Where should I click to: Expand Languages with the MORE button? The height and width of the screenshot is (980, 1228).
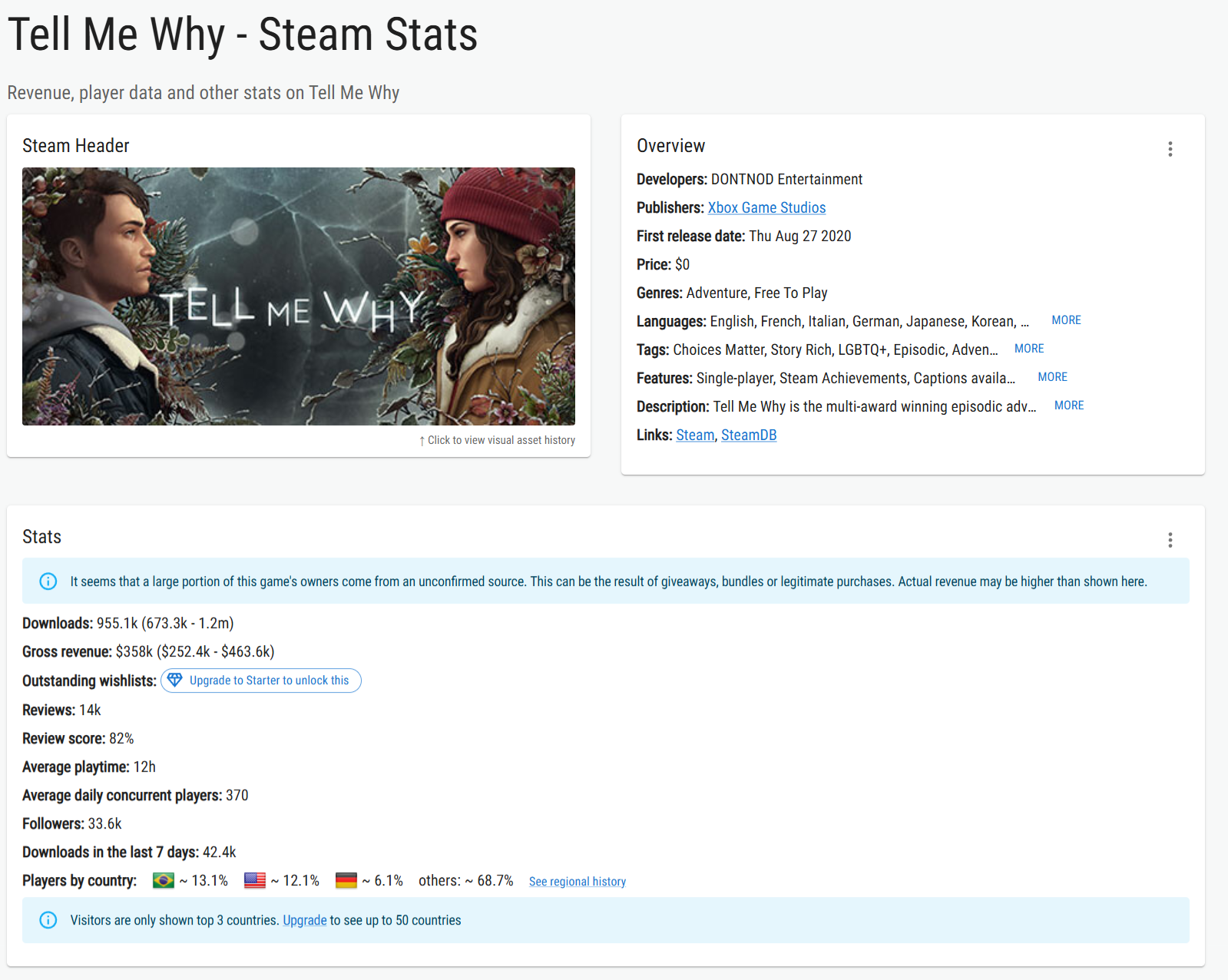tap(1066, 320)
